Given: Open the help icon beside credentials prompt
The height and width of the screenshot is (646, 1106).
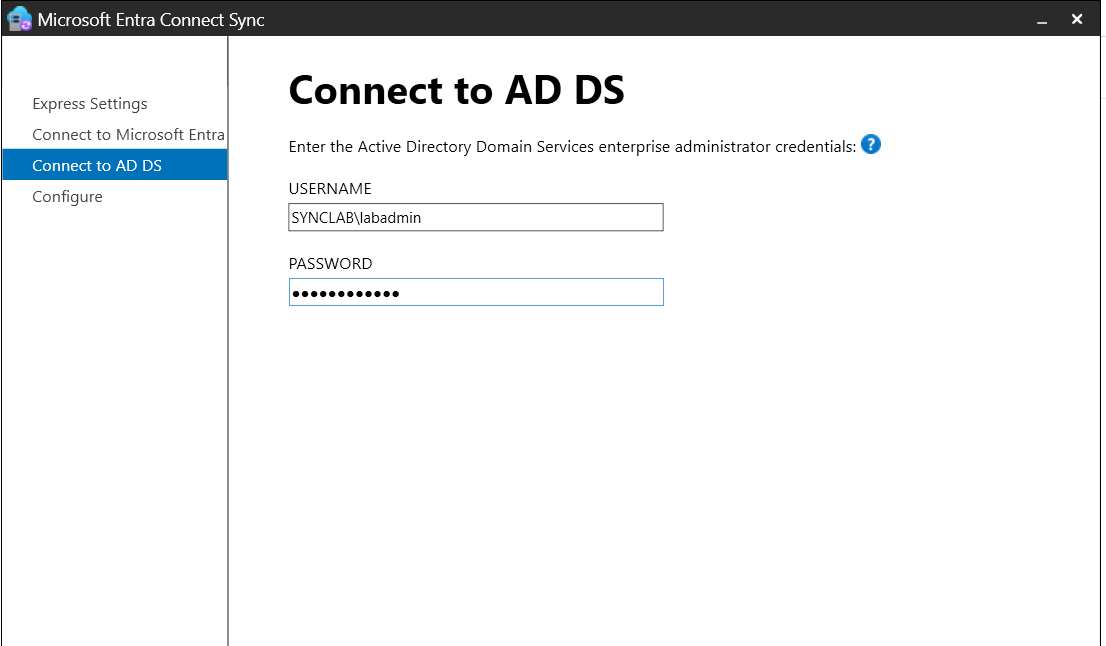Looking at the screenshot, I should point(871,145).
